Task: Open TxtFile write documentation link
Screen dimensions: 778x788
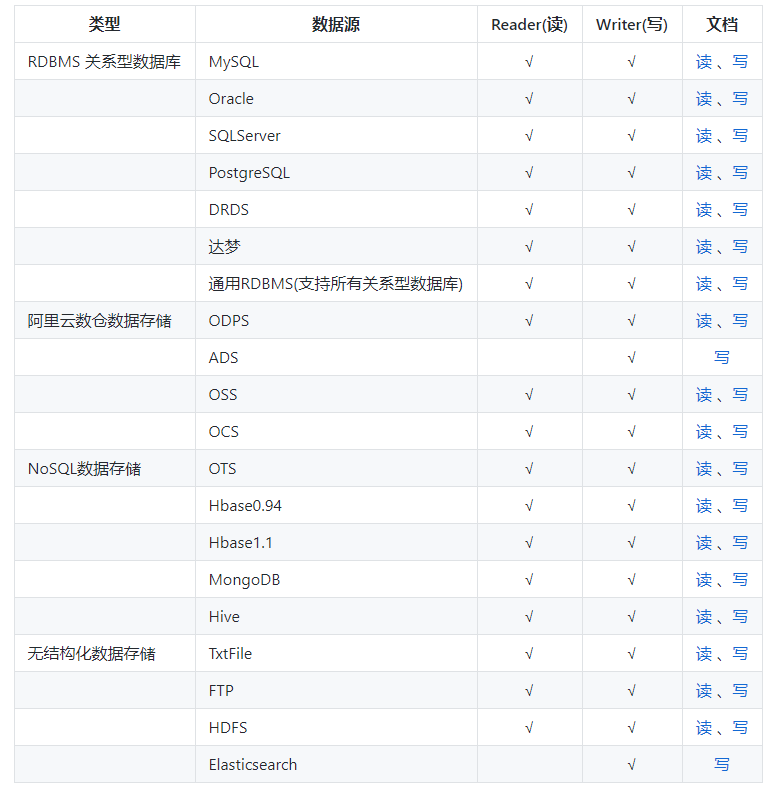Action: click(740, 654)
